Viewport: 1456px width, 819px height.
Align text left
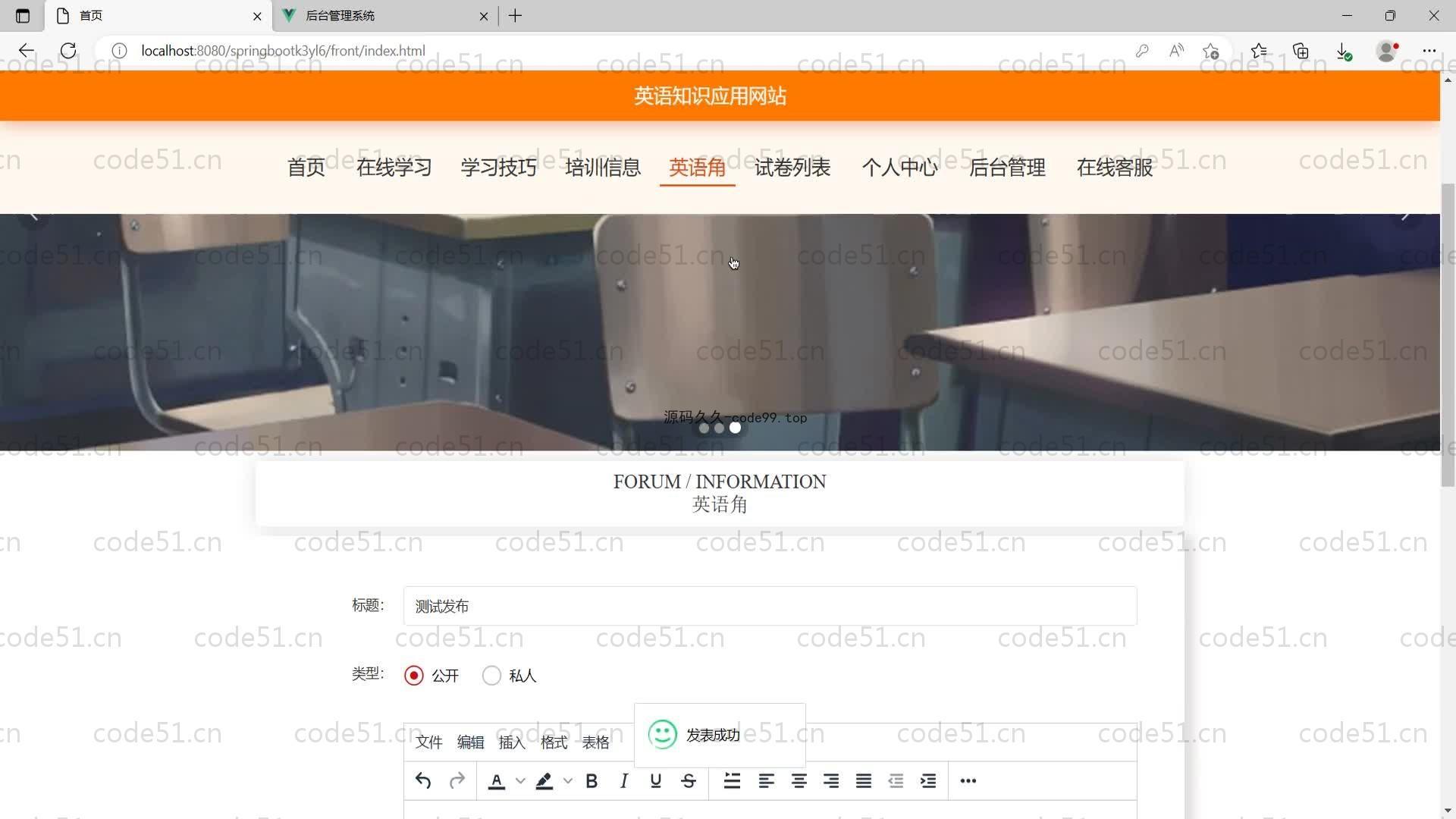[x=766, y=781]
